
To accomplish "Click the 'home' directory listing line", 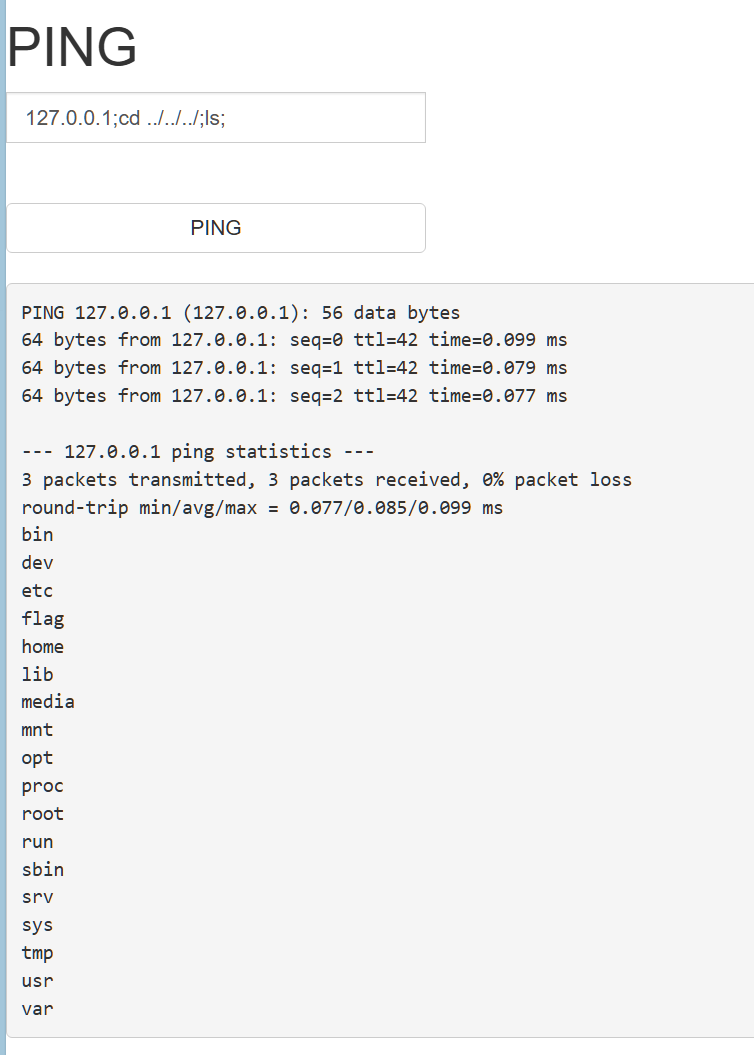I will point(42,647).
